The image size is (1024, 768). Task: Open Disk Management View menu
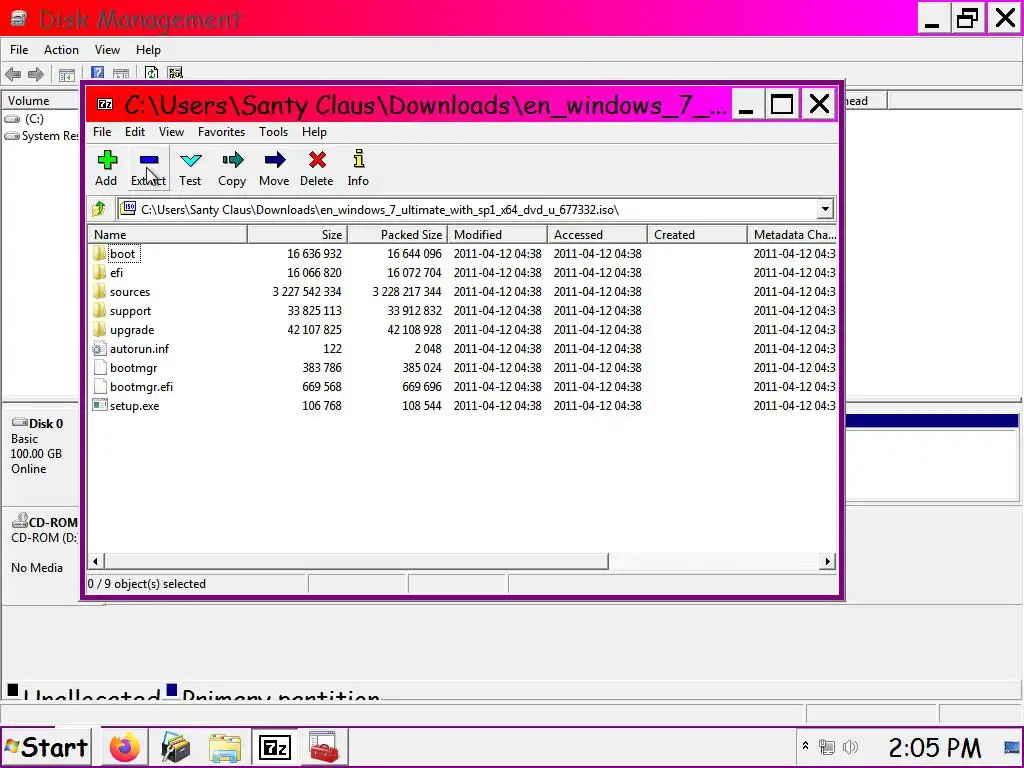(x=107, y=50)
